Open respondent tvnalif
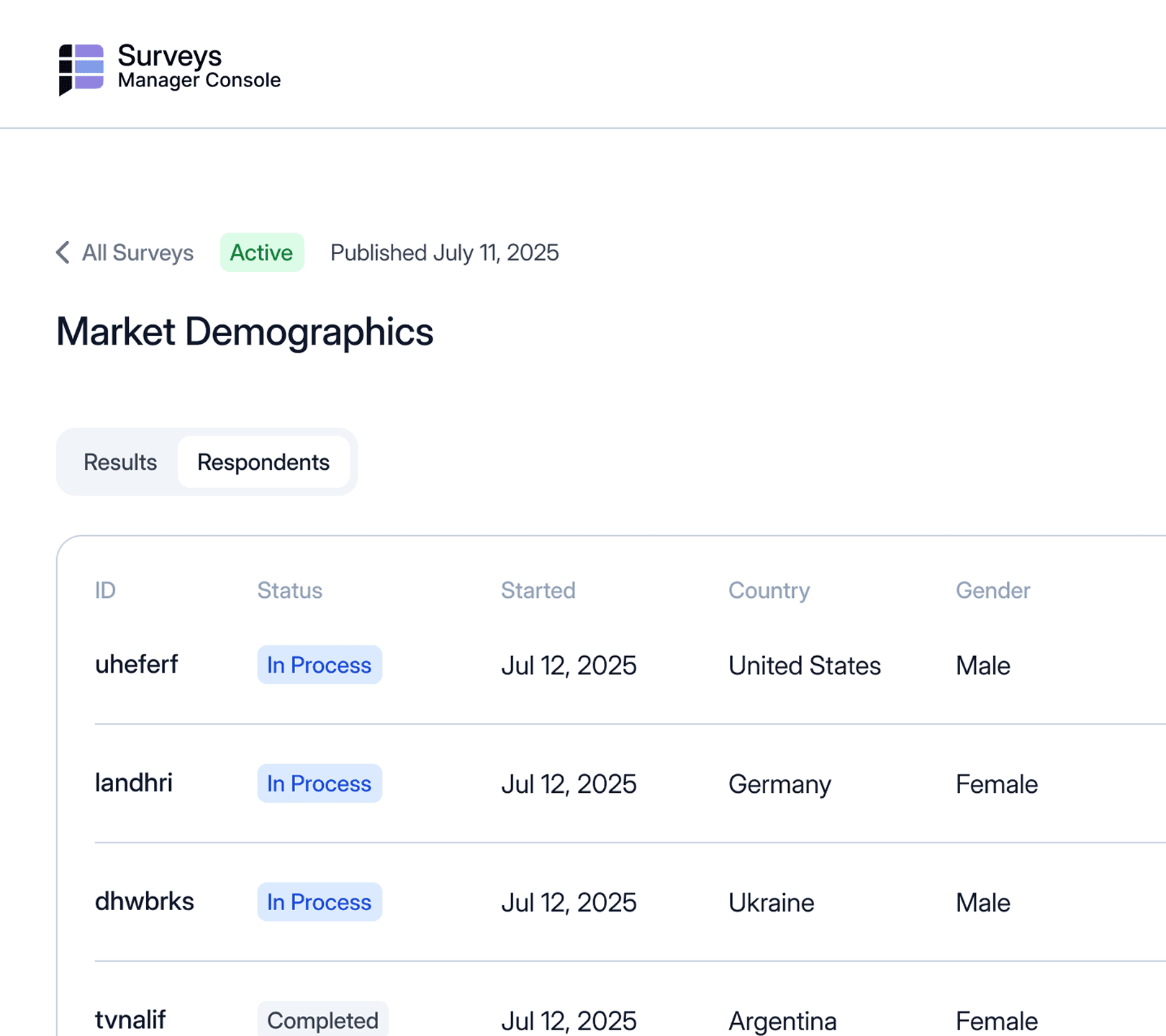Image resolution: width=1166 pixels, height=1036 pixels. point(130,1019)
